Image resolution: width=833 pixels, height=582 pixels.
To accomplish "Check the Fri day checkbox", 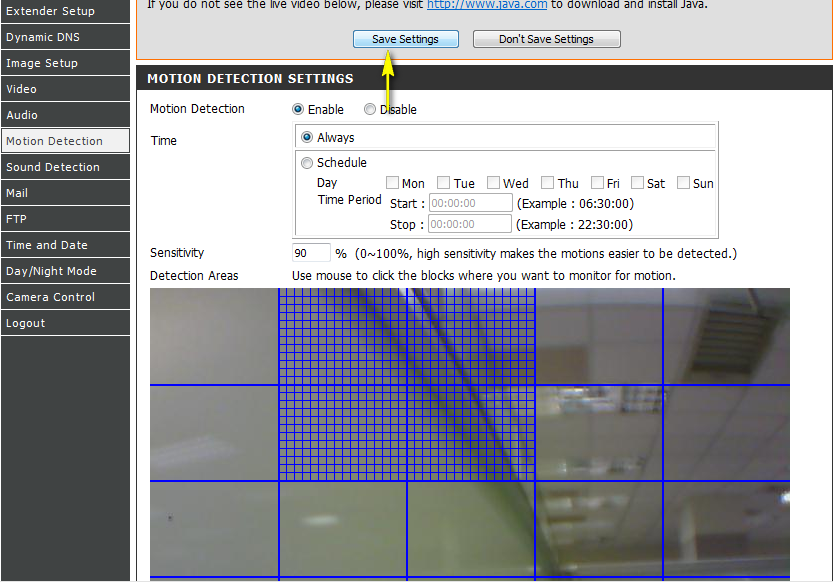I will pyautogui.click(x=598, y=183).
